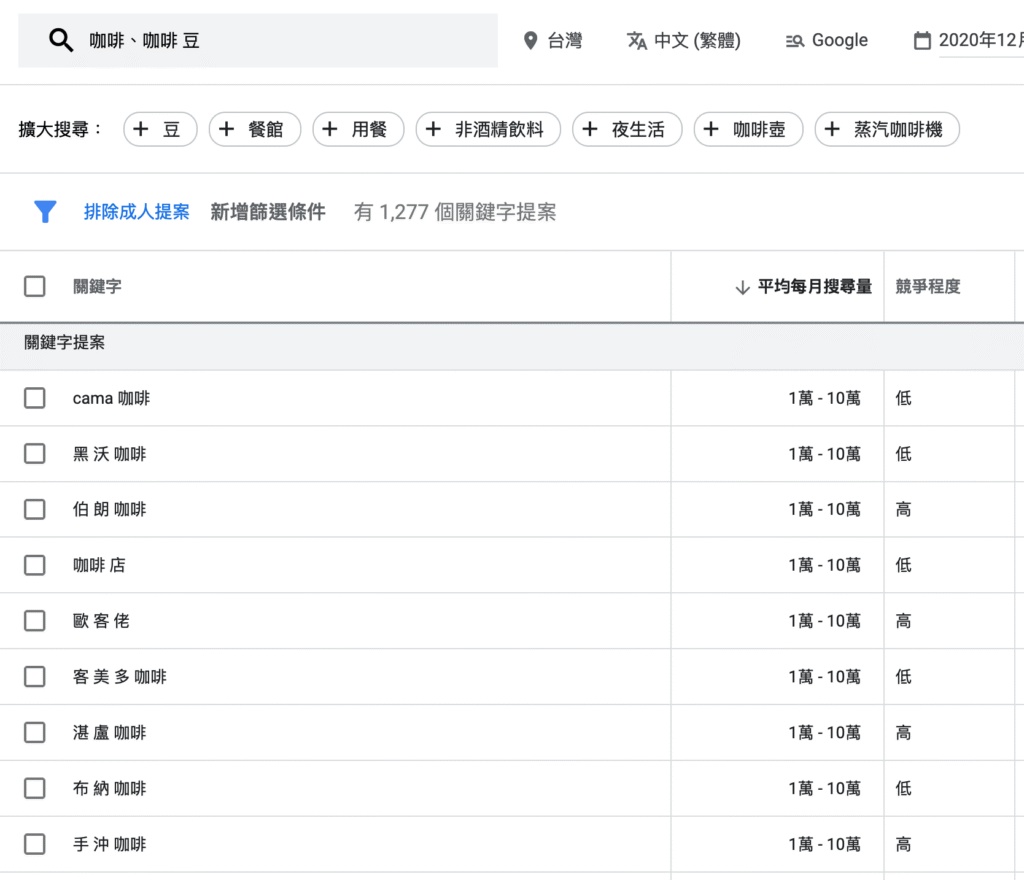Check the 伯 朗 咖啡 row checkbox
Screen dimensions: 1024x880
(x=35, y=509)
